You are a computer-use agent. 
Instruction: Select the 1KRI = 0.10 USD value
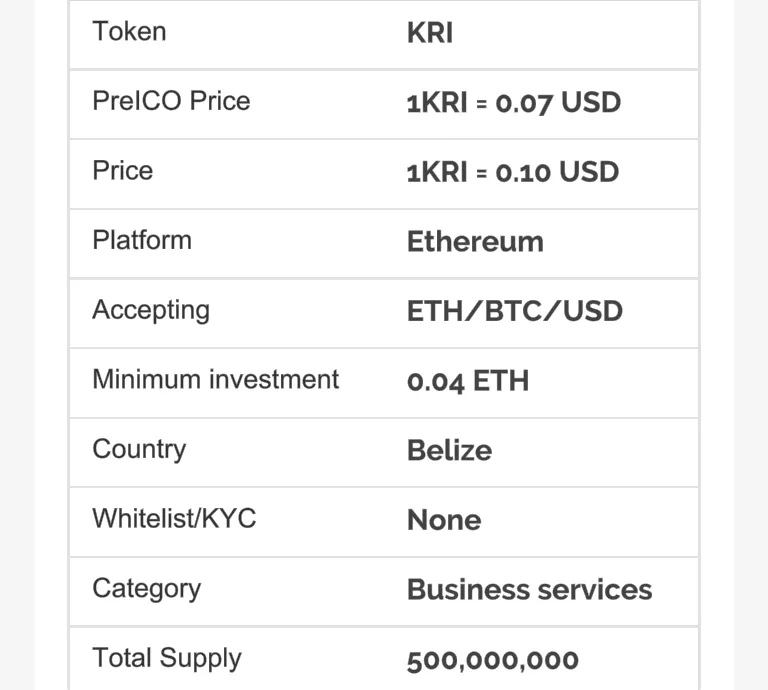[x=513, y=172]
